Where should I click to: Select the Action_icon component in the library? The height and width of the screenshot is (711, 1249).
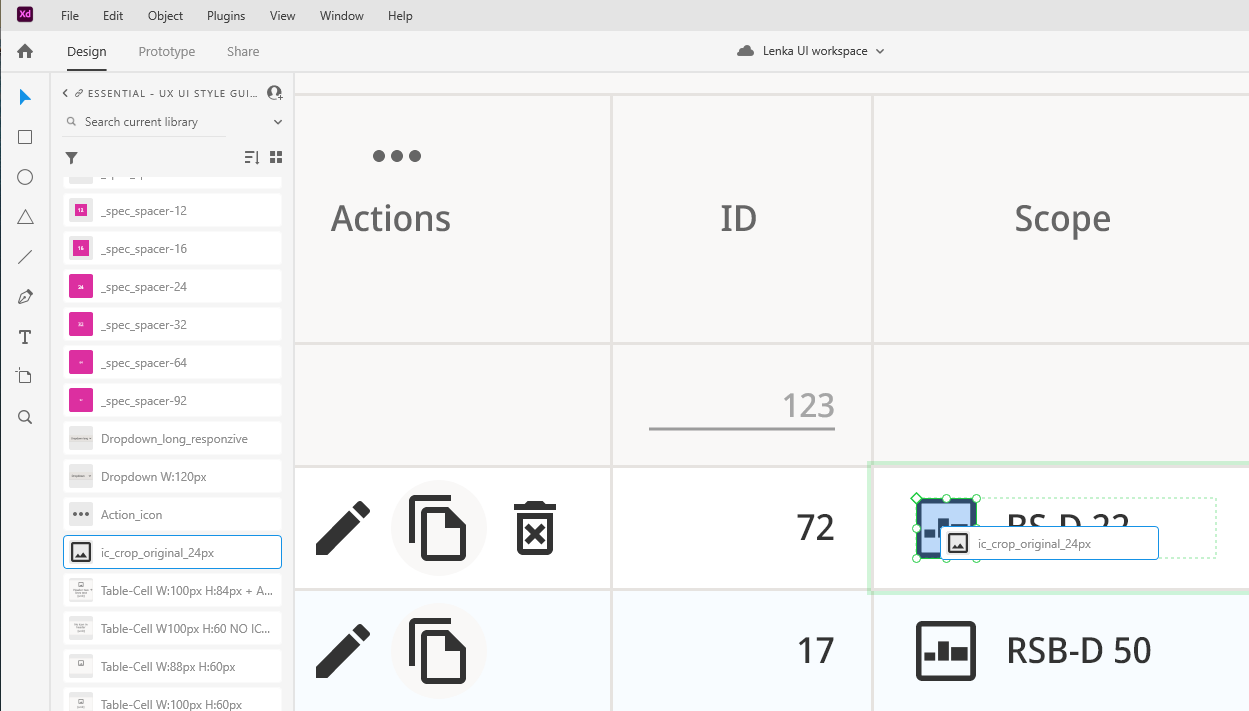point(150,514)
